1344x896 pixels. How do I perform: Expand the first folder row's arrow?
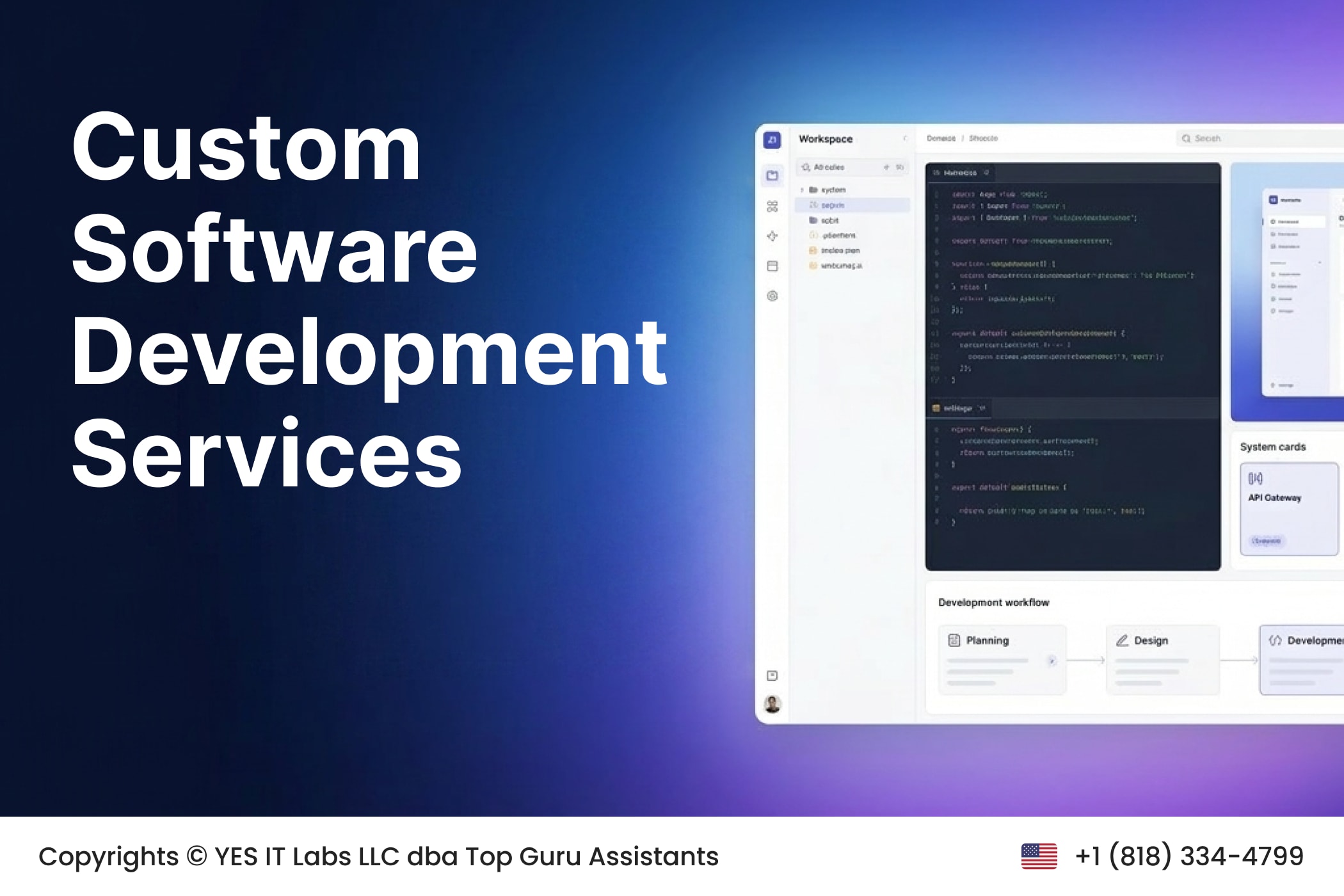(x=802, y=190)
